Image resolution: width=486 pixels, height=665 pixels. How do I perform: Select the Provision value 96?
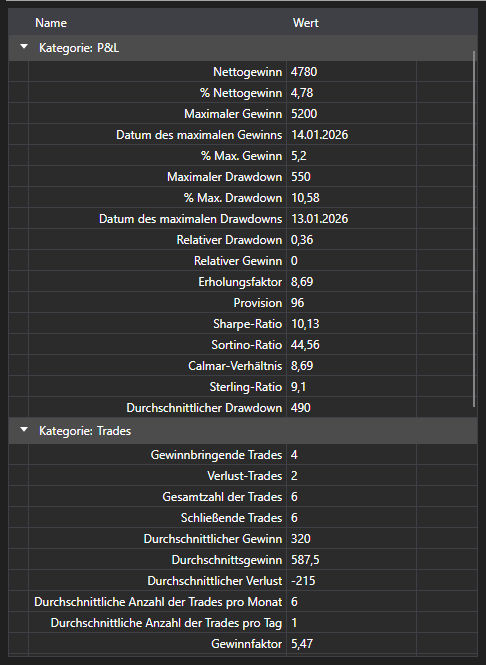tap(297, 303)
